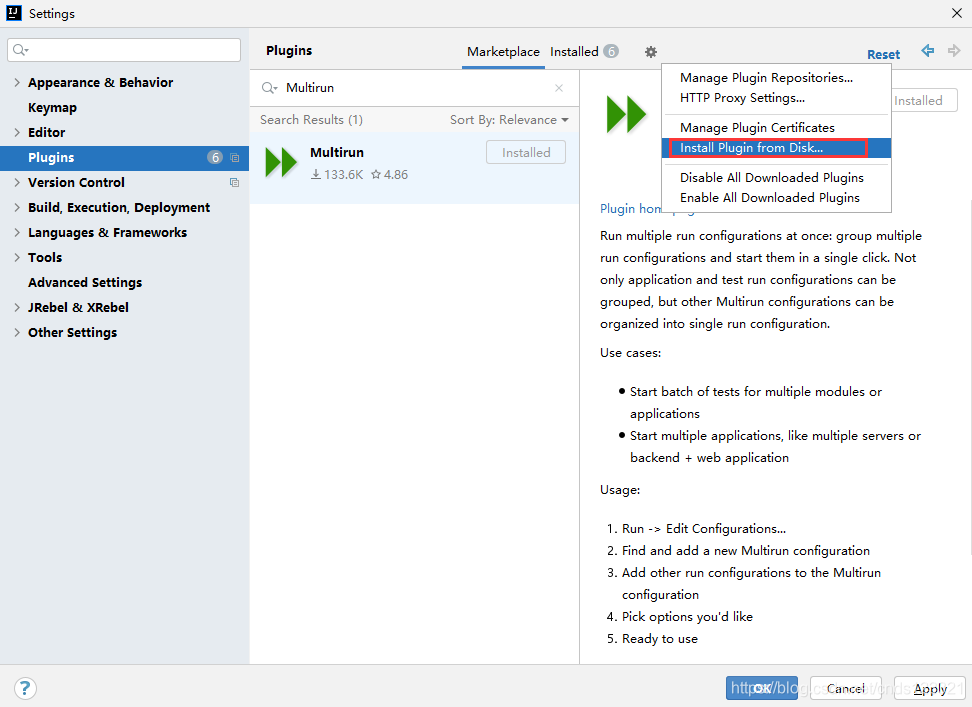Image resolution: width=972 pixels, height=707 pixels.
Task: Expand Build, Execution, Deployment section
Action: [x=17, y=208]
